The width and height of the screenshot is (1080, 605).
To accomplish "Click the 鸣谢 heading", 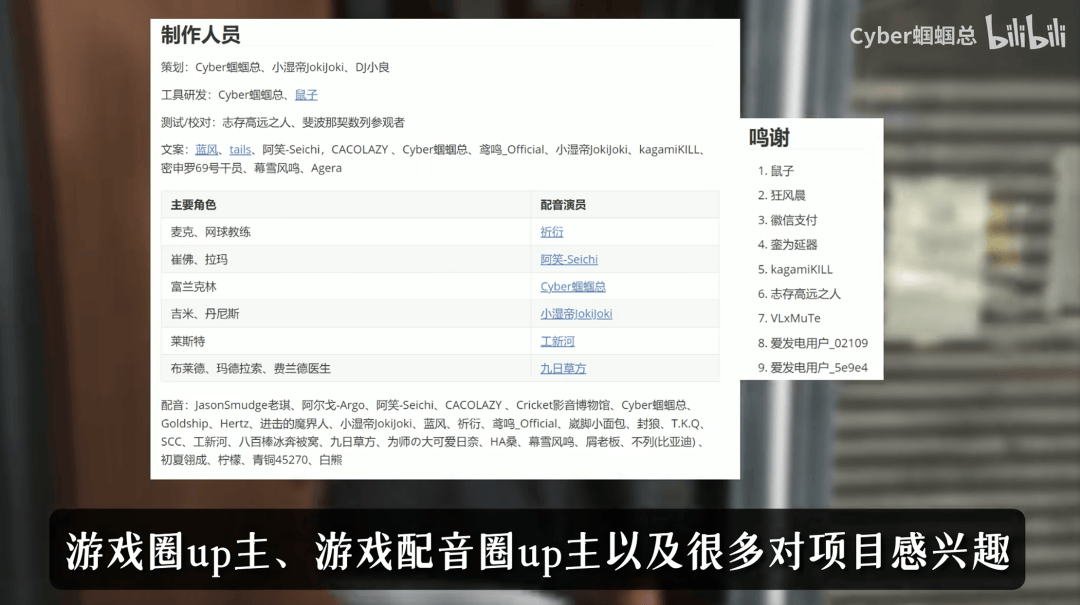I will (x=769, y=138).
